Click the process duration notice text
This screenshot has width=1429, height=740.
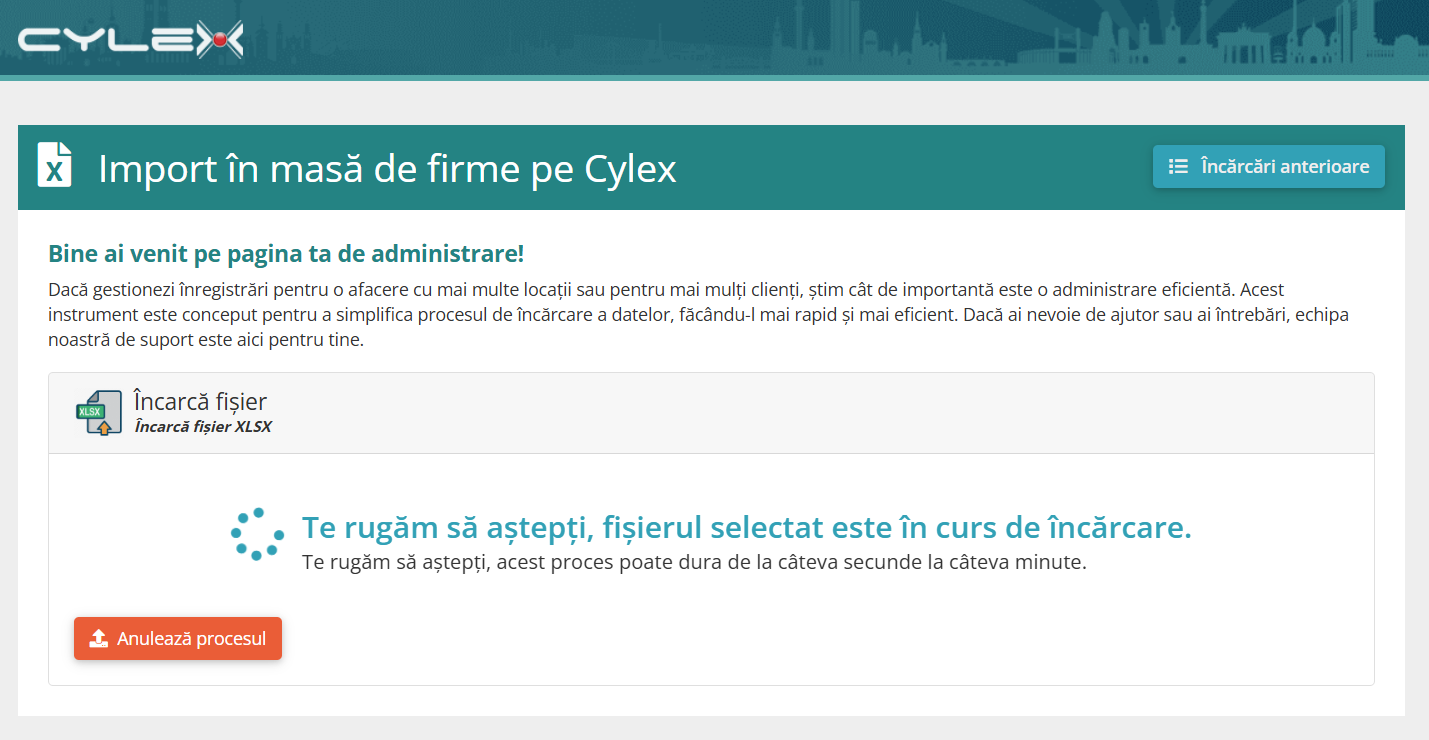coord(694,562)
